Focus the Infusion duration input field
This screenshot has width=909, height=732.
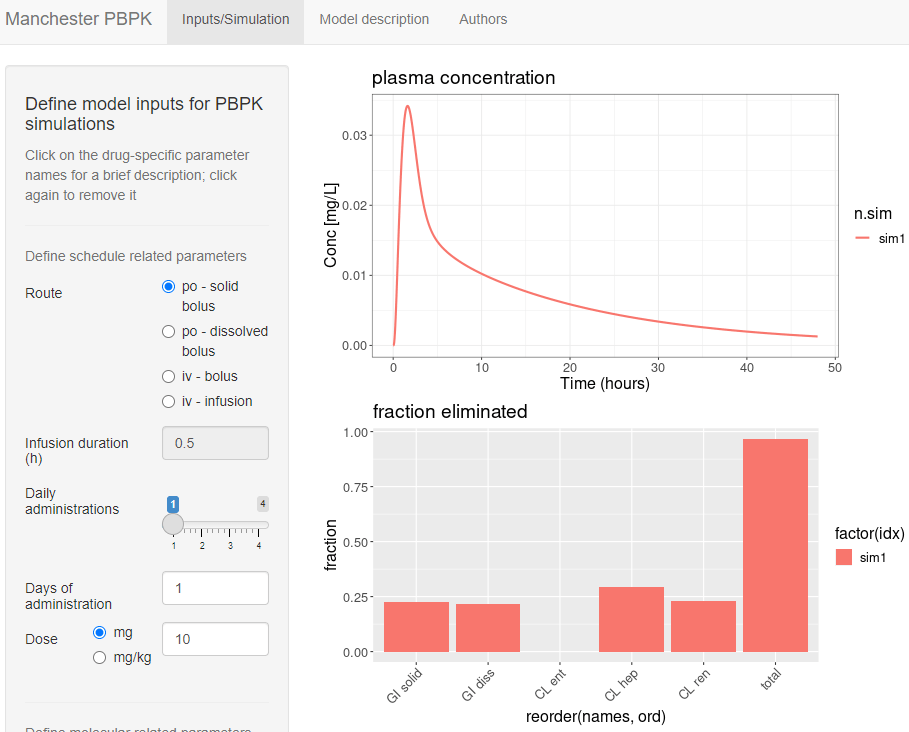point(215,443)
